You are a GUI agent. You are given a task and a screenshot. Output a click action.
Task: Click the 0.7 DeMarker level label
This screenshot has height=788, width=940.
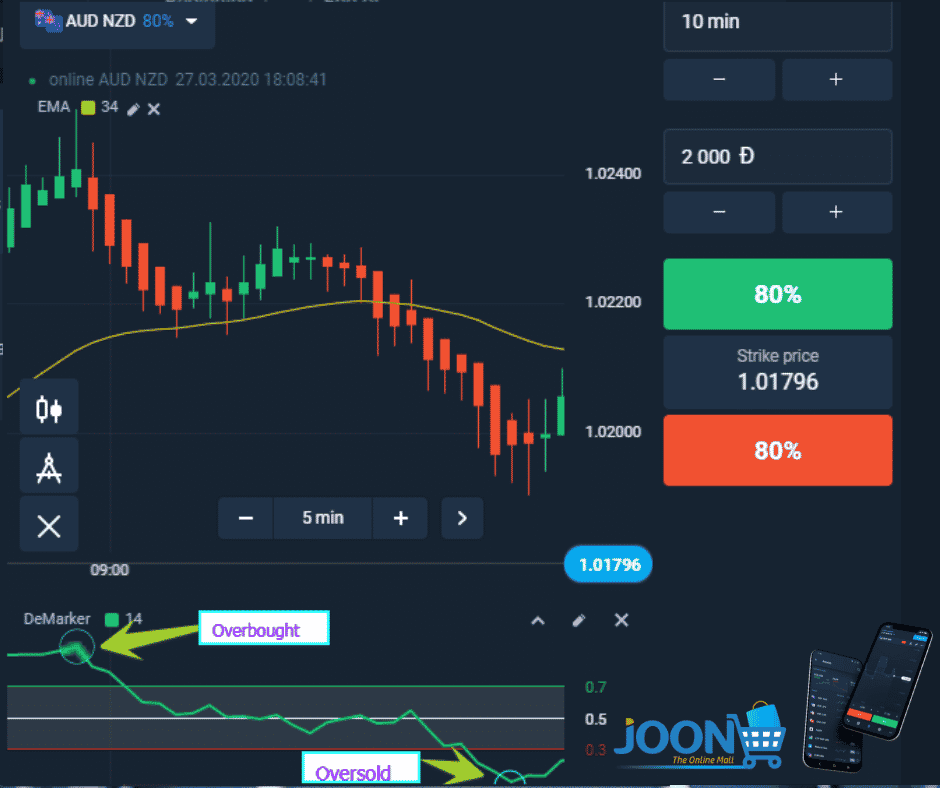595,687
